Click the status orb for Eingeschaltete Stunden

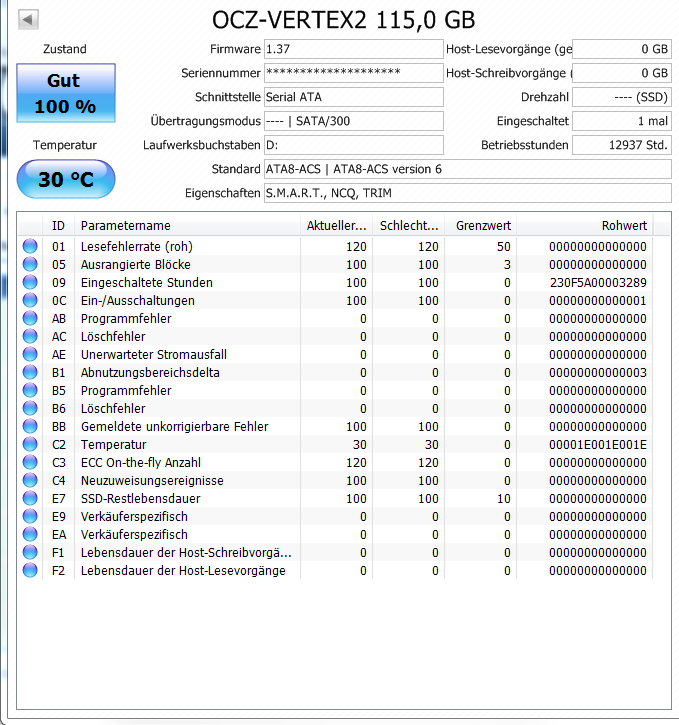coord(30,282)
